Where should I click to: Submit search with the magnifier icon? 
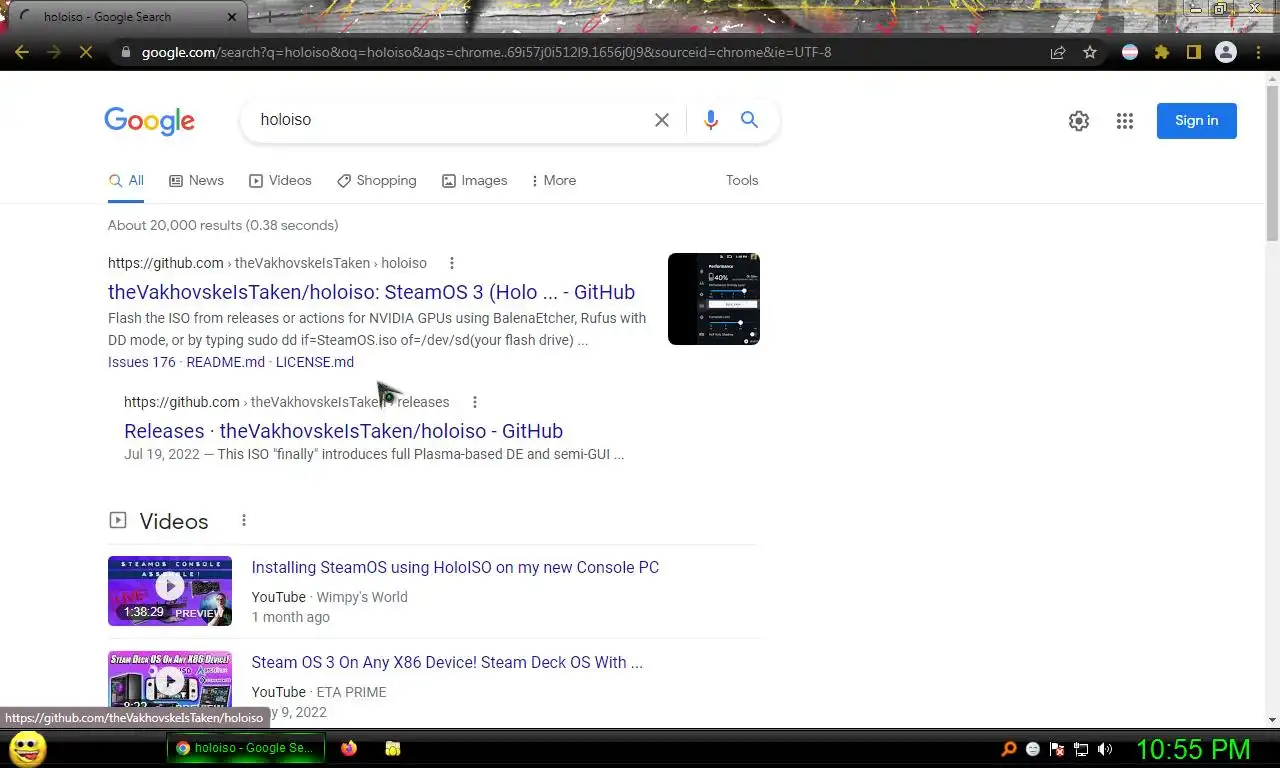[749, 120]
